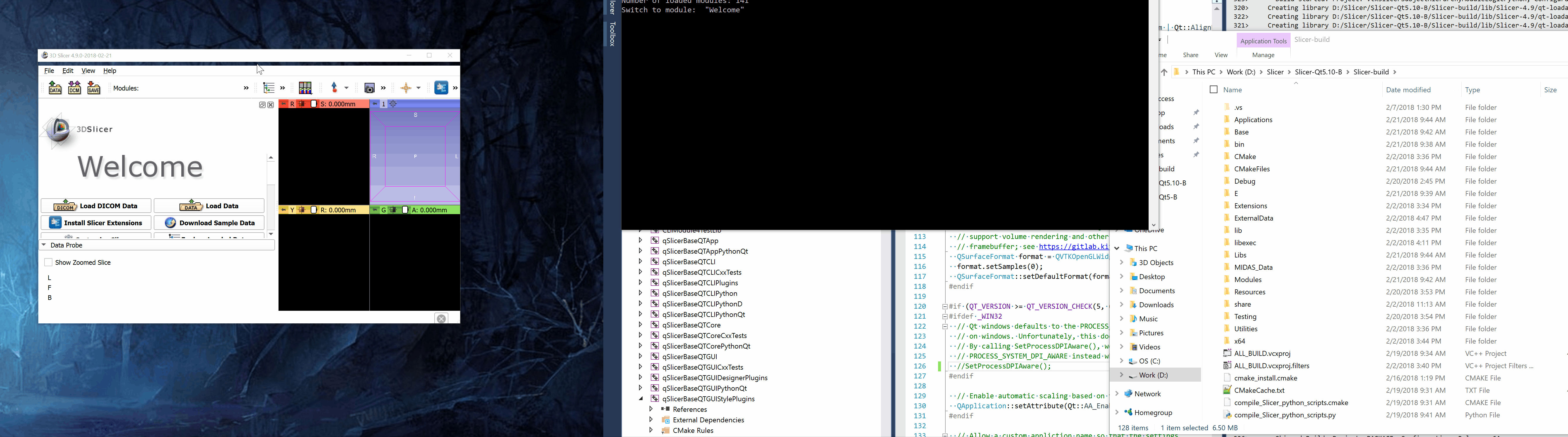Toggle Yellow slice visibility box in slice bar
The width and height of the screenshot is (1568, 437).
tap(314, 210)
